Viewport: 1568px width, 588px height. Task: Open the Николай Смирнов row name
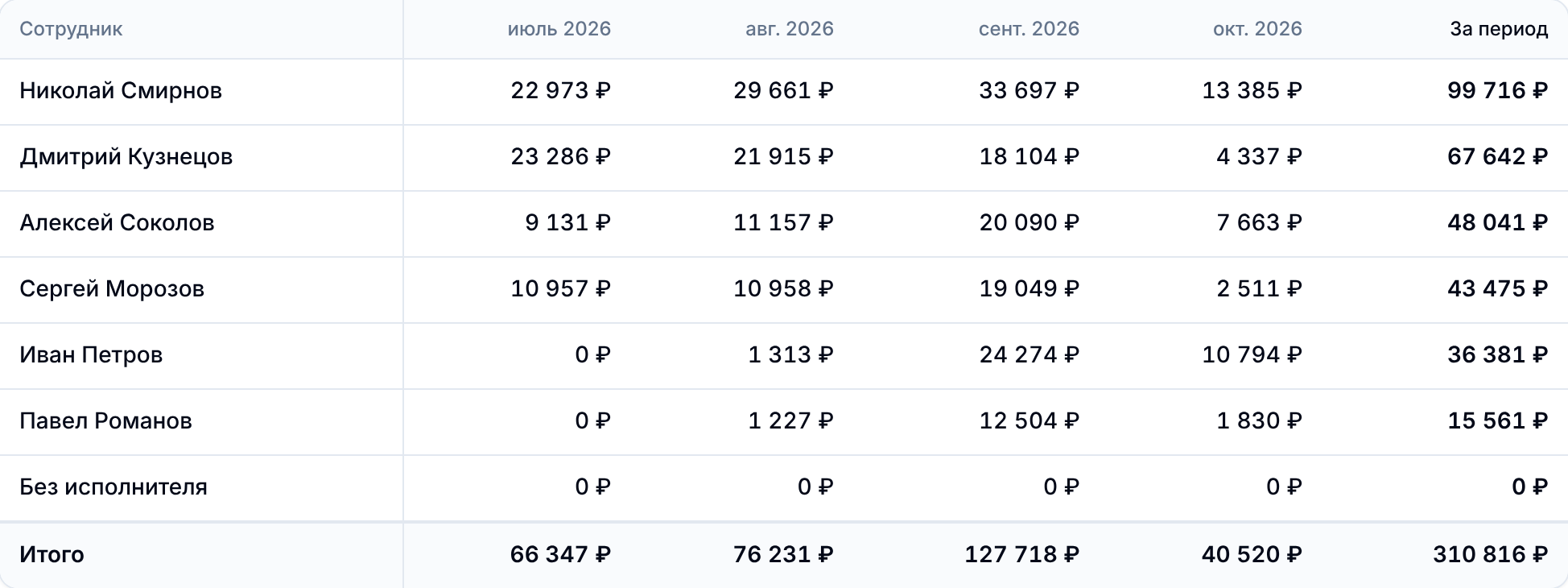[x=121, y=90]
